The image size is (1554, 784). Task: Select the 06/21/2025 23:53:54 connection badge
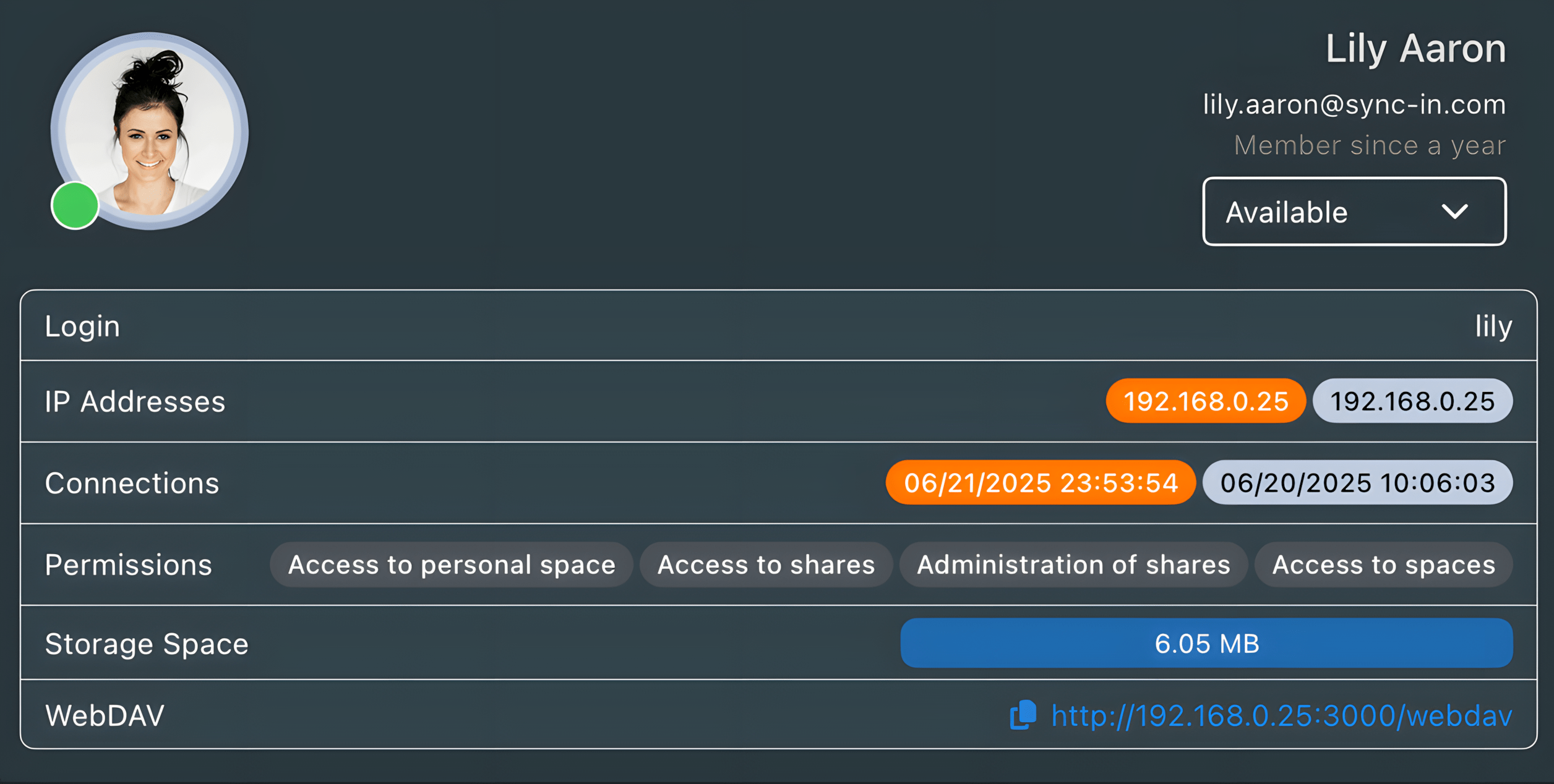pos(1041,483)
